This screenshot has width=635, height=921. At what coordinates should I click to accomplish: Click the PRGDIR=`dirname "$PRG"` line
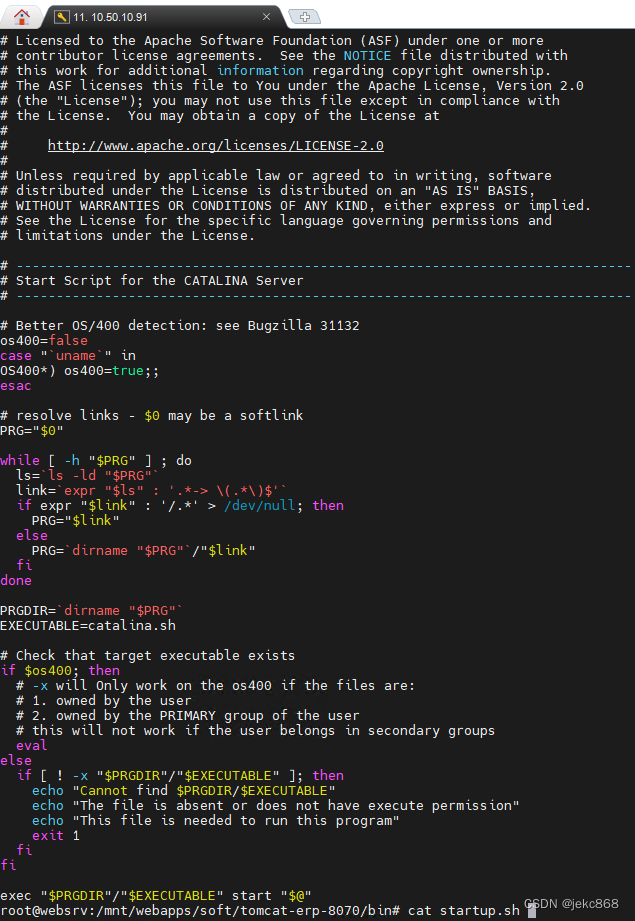coord(92,610)
